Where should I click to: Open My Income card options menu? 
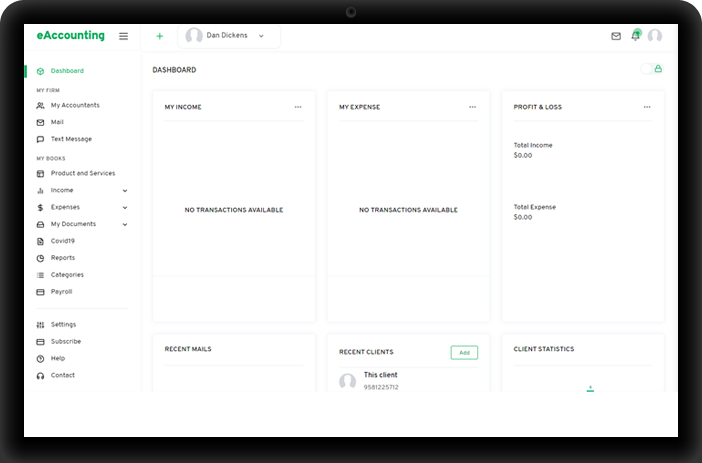[298, 107]
